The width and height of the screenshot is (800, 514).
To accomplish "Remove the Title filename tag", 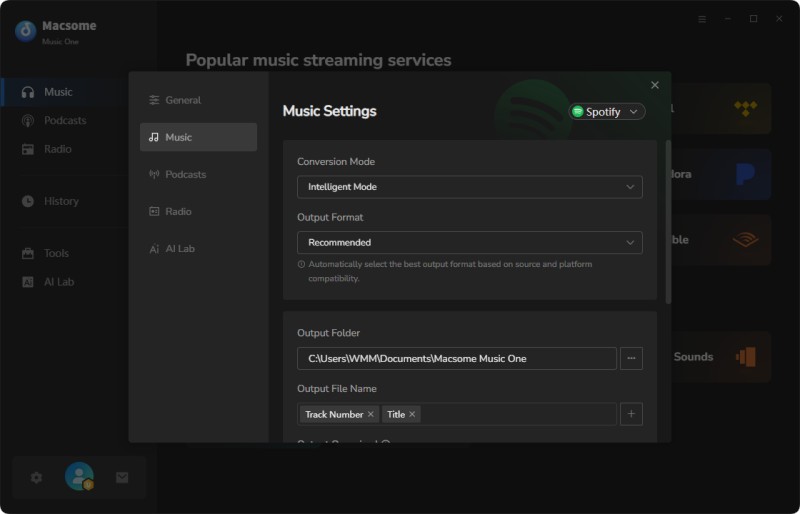I will coord(412,414).
